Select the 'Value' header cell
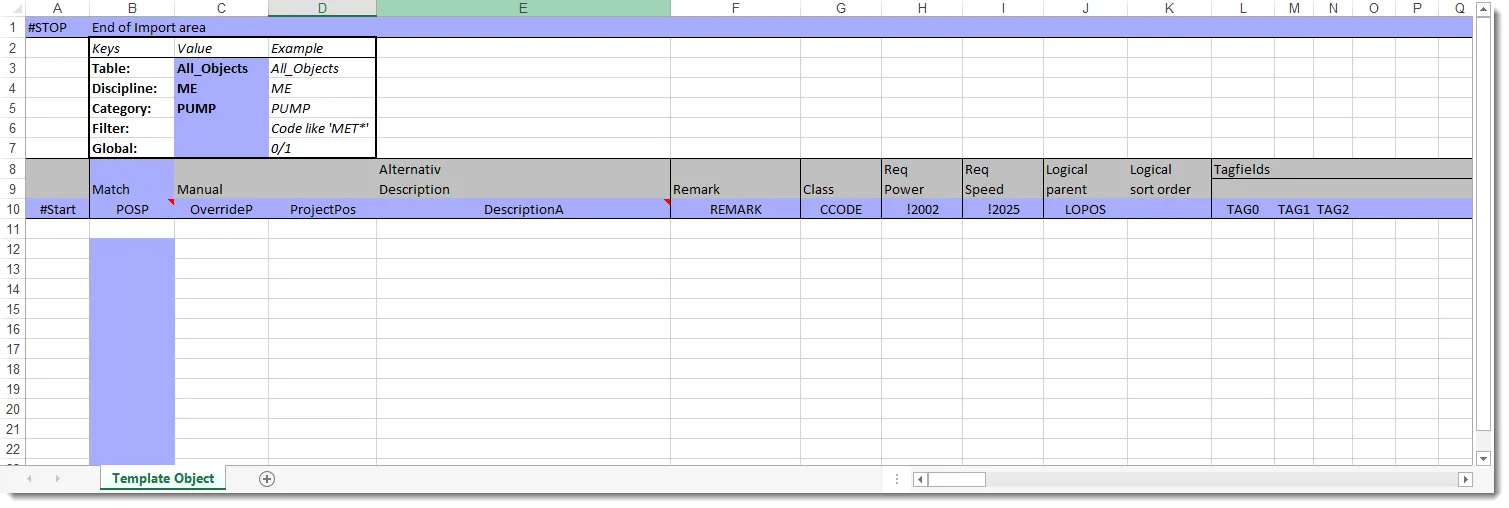The width and height of the screenshot is (1509, 508). (221, 48)
